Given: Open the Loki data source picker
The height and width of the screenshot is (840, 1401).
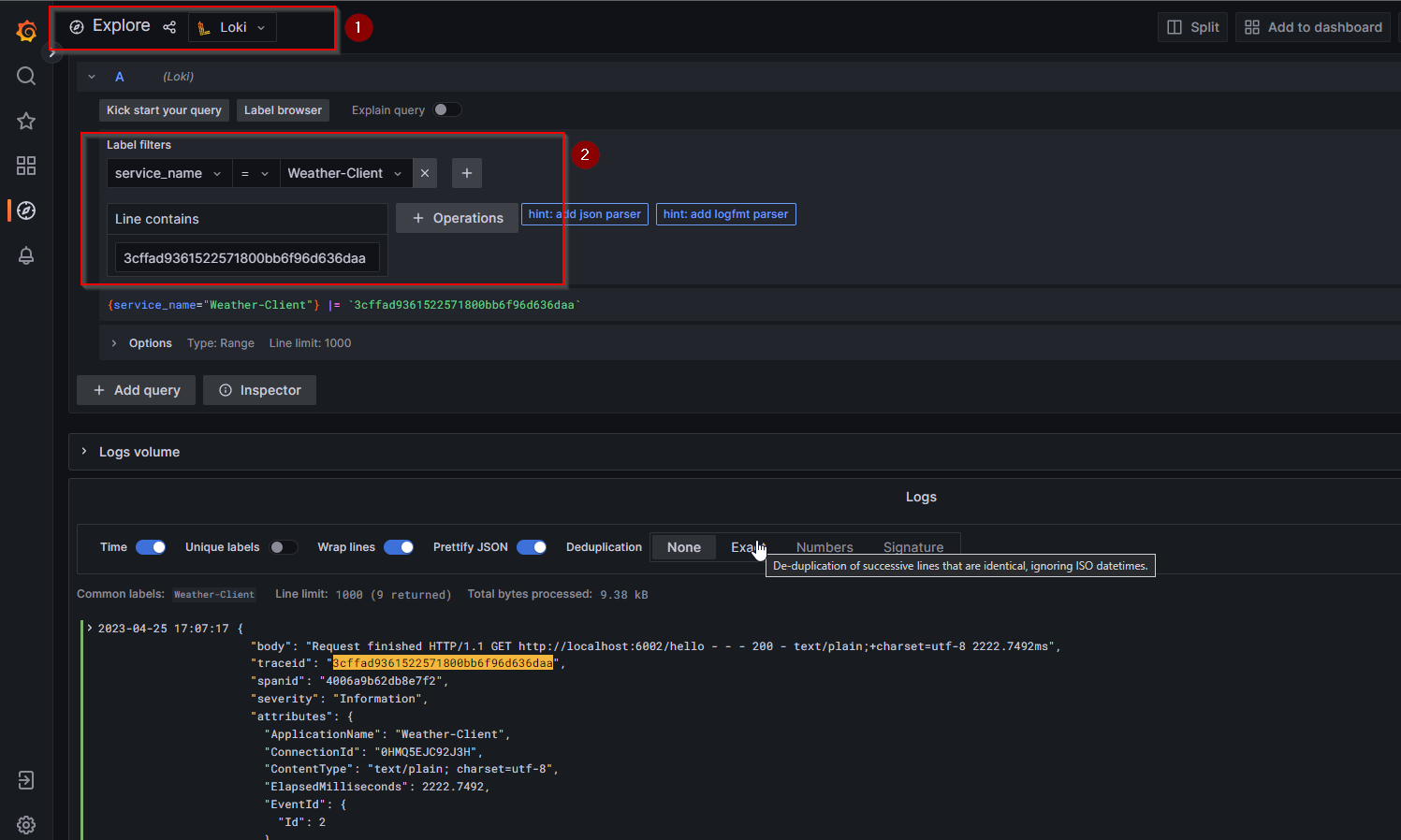Looking at the screenshot, I should [x=233, y=27].
